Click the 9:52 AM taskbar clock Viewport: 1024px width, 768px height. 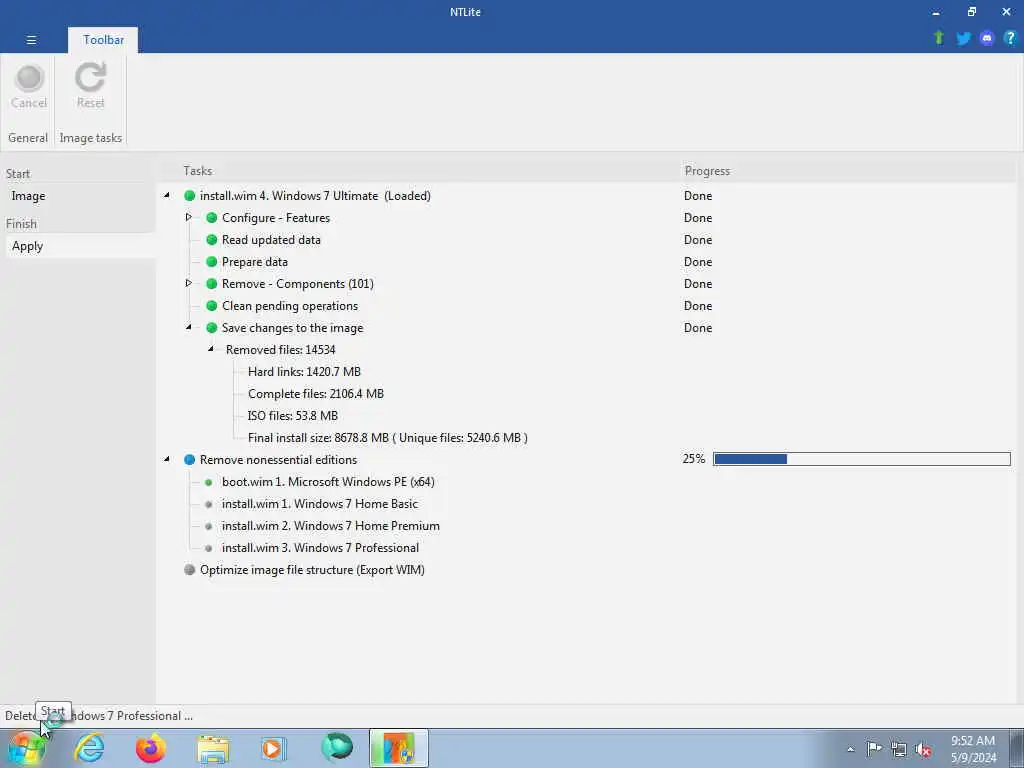pyautogui.click(x=972, y=749)
